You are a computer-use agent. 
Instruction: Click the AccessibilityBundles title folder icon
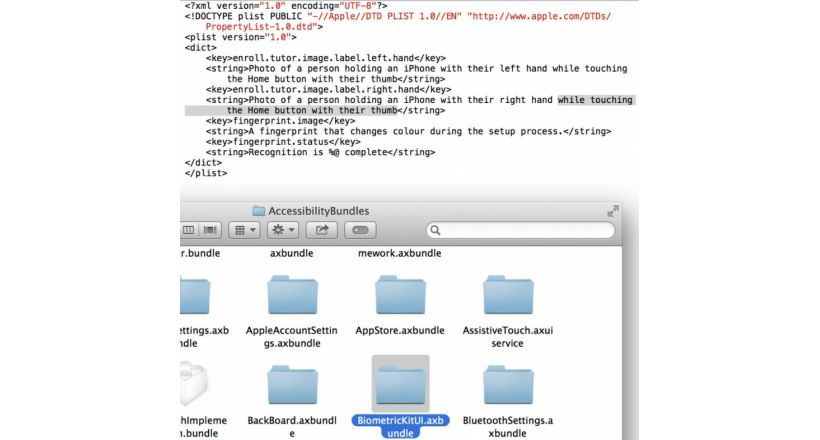(258, 211)
